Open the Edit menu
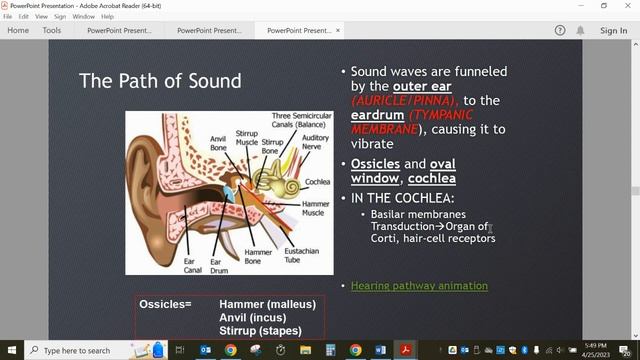The height and width of the screenshot is (360, 640). 23,17
